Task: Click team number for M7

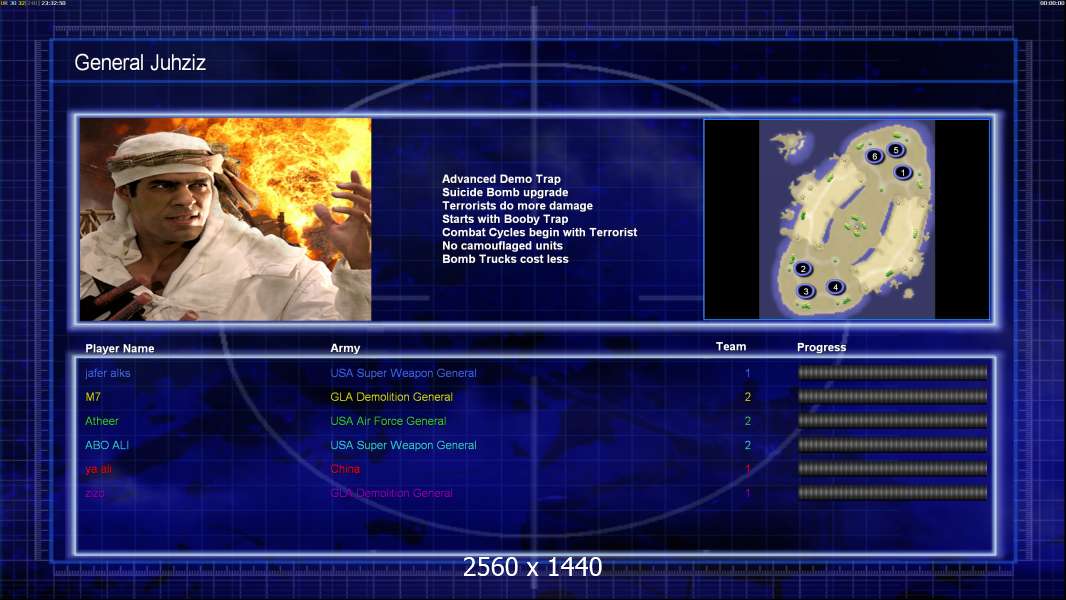Action: click(748, 397)
